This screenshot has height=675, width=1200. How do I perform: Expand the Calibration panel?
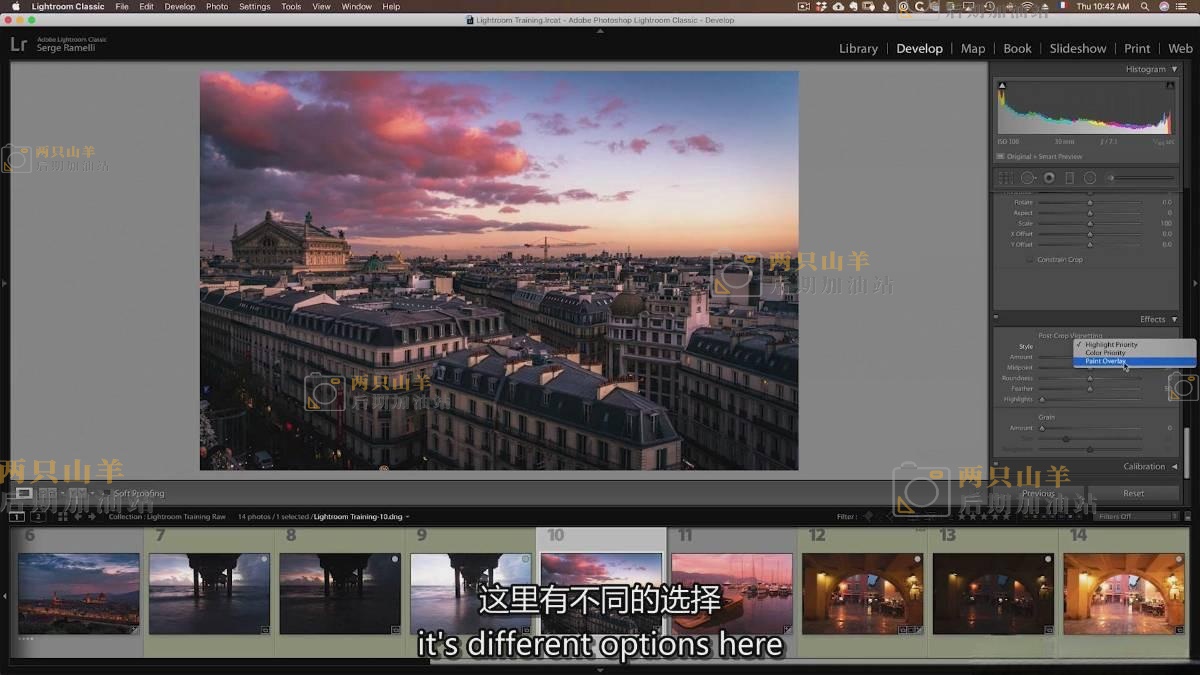click(1174, 466)
